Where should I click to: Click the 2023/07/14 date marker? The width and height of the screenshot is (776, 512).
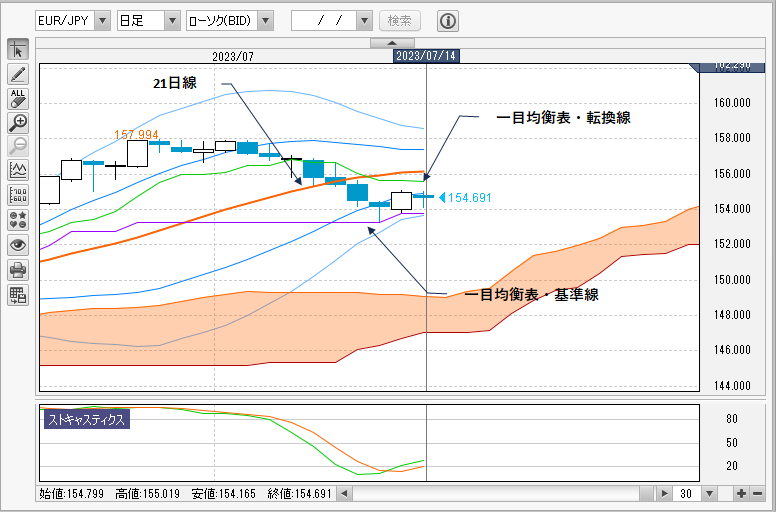(426, 56)
